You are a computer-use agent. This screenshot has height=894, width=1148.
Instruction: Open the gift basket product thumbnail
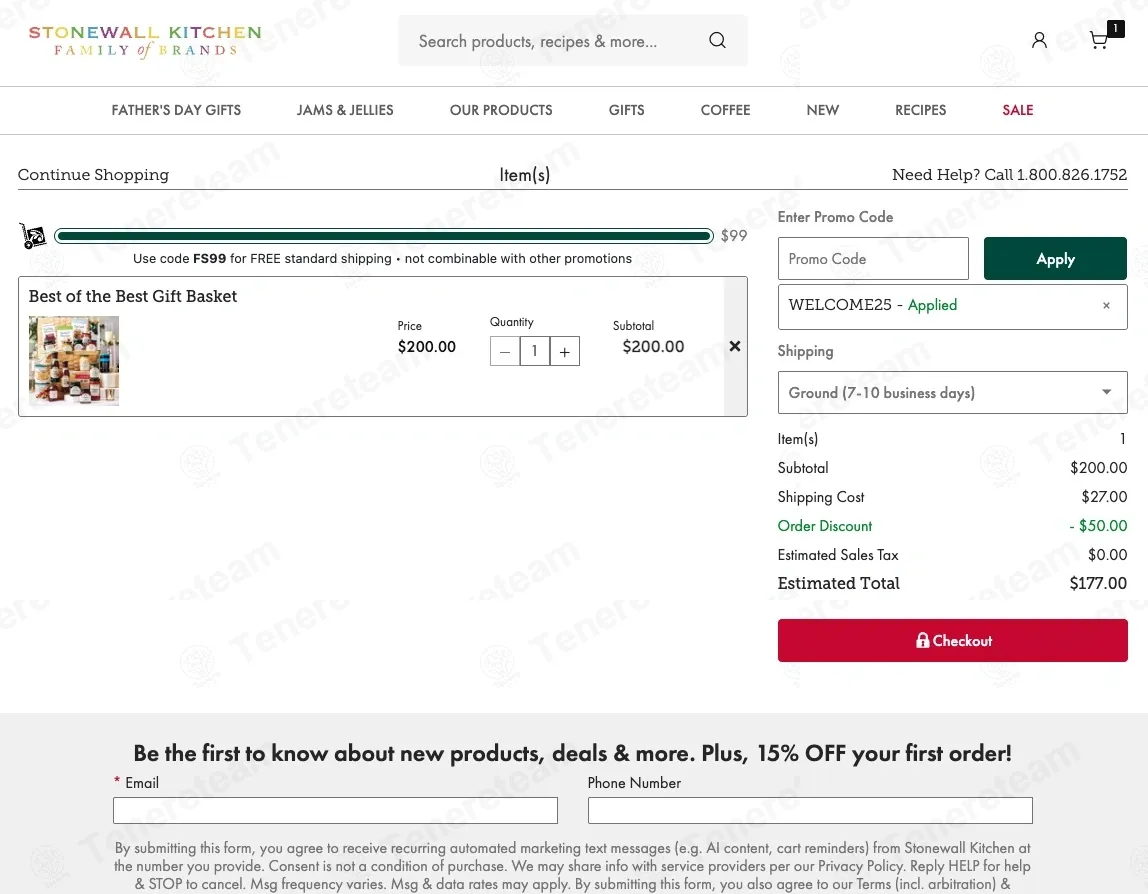(74, 361)
